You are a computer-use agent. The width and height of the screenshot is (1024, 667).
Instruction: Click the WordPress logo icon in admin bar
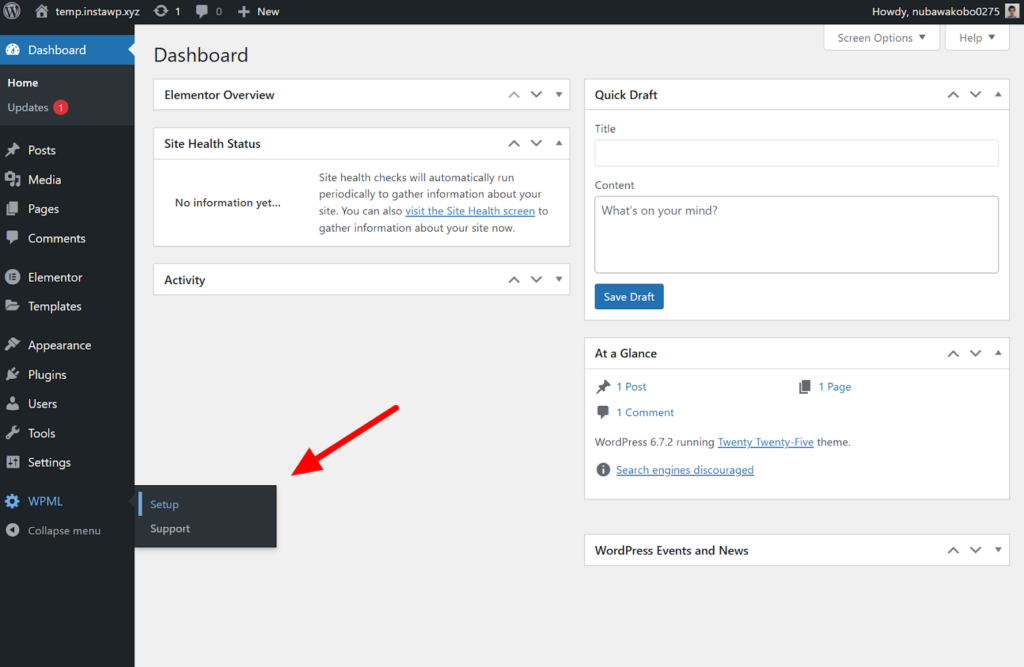12,11
